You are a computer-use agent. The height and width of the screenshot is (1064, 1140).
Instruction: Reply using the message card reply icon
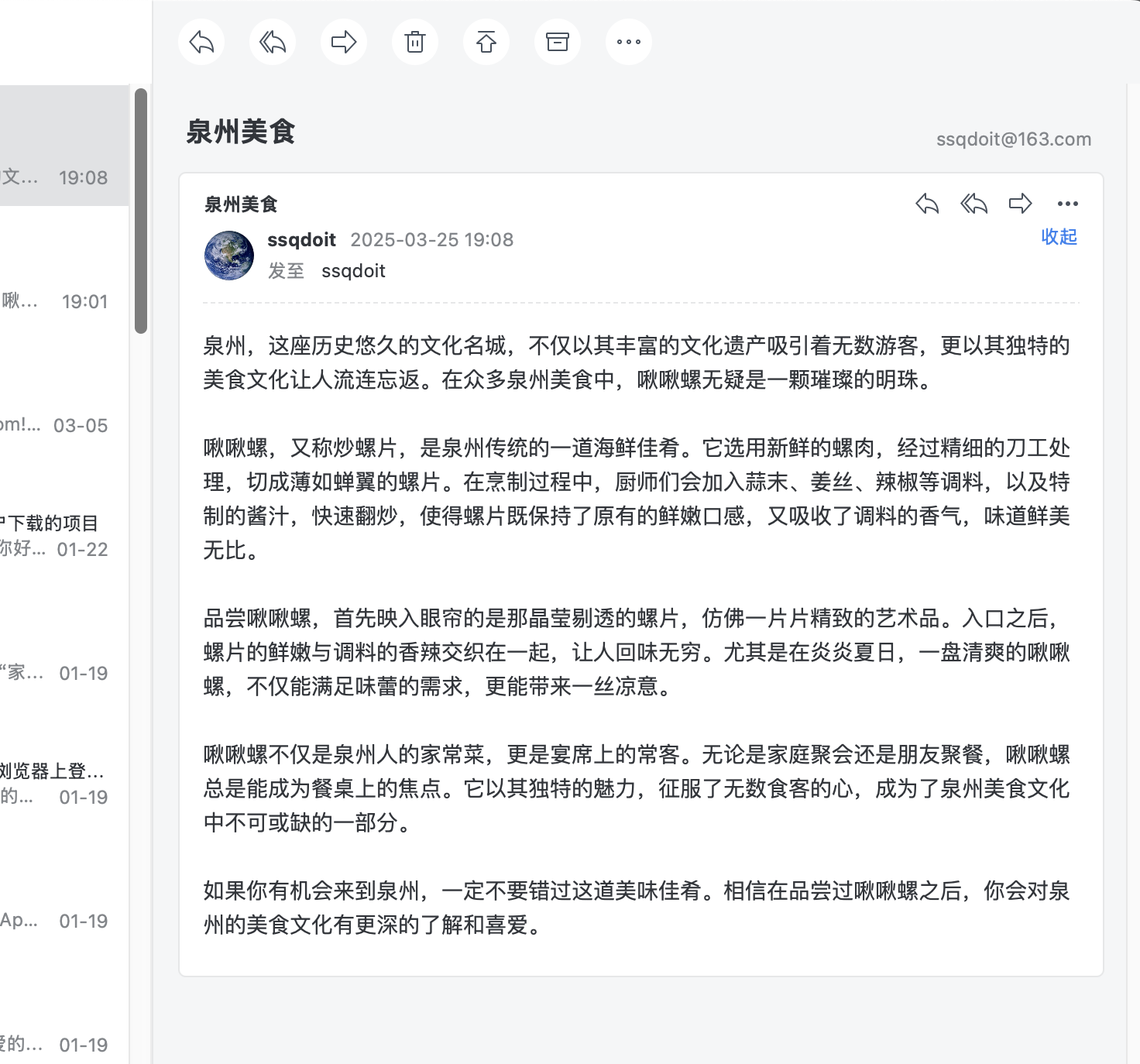927,204
